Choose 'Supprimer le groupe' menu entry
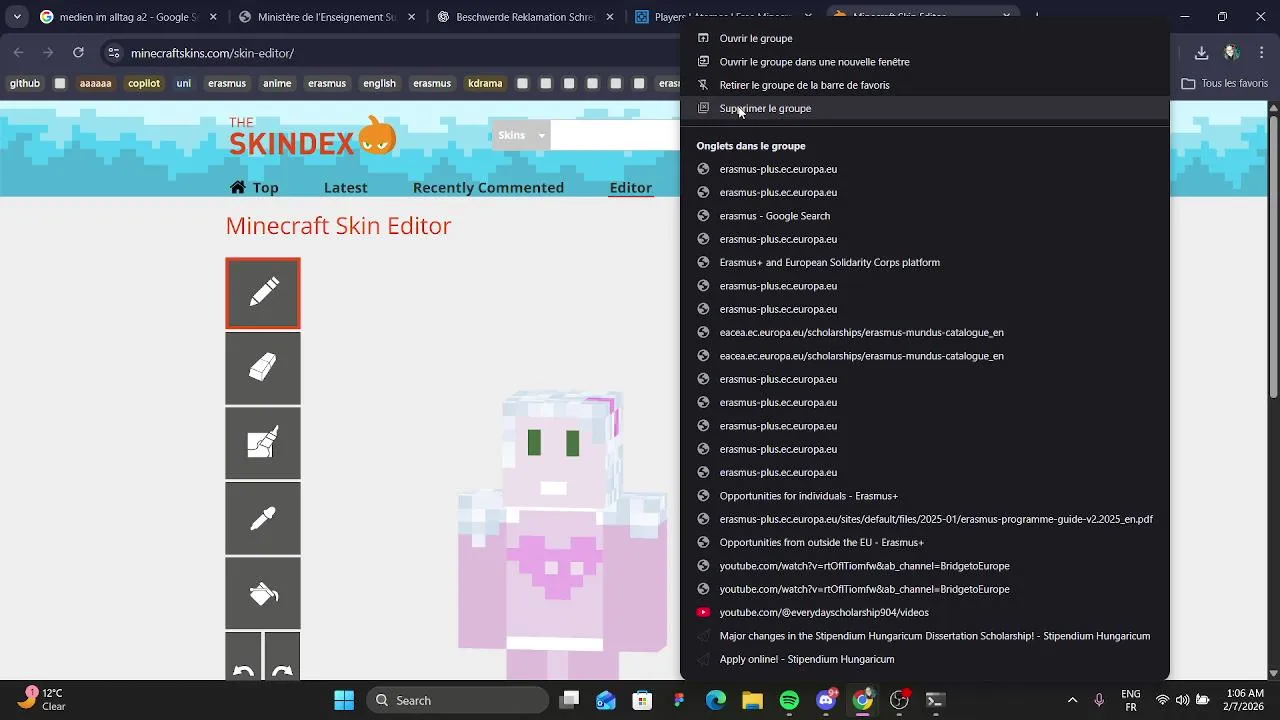This screenshot has height=720, width=1280. pyautogui.click(x=925, y=108)
